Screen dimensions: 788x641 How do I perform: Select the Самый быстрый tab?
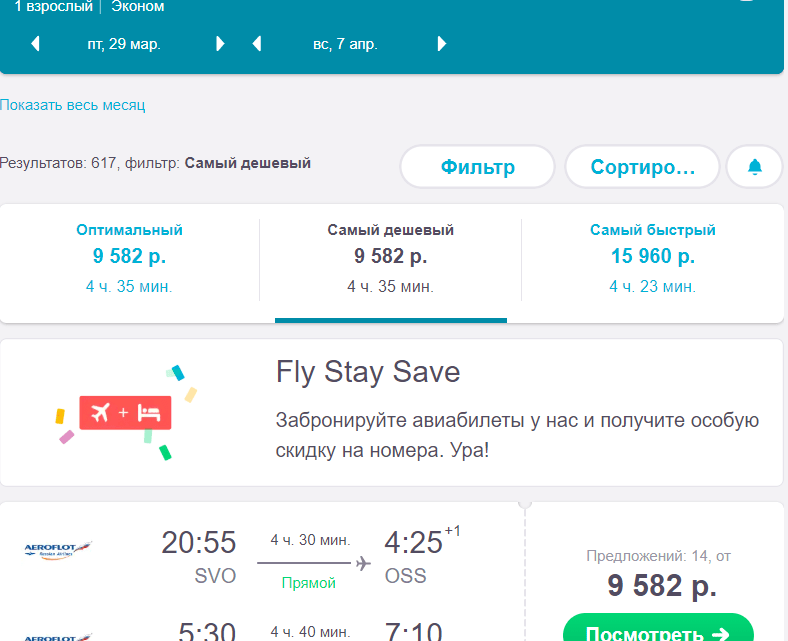point(652,258)
